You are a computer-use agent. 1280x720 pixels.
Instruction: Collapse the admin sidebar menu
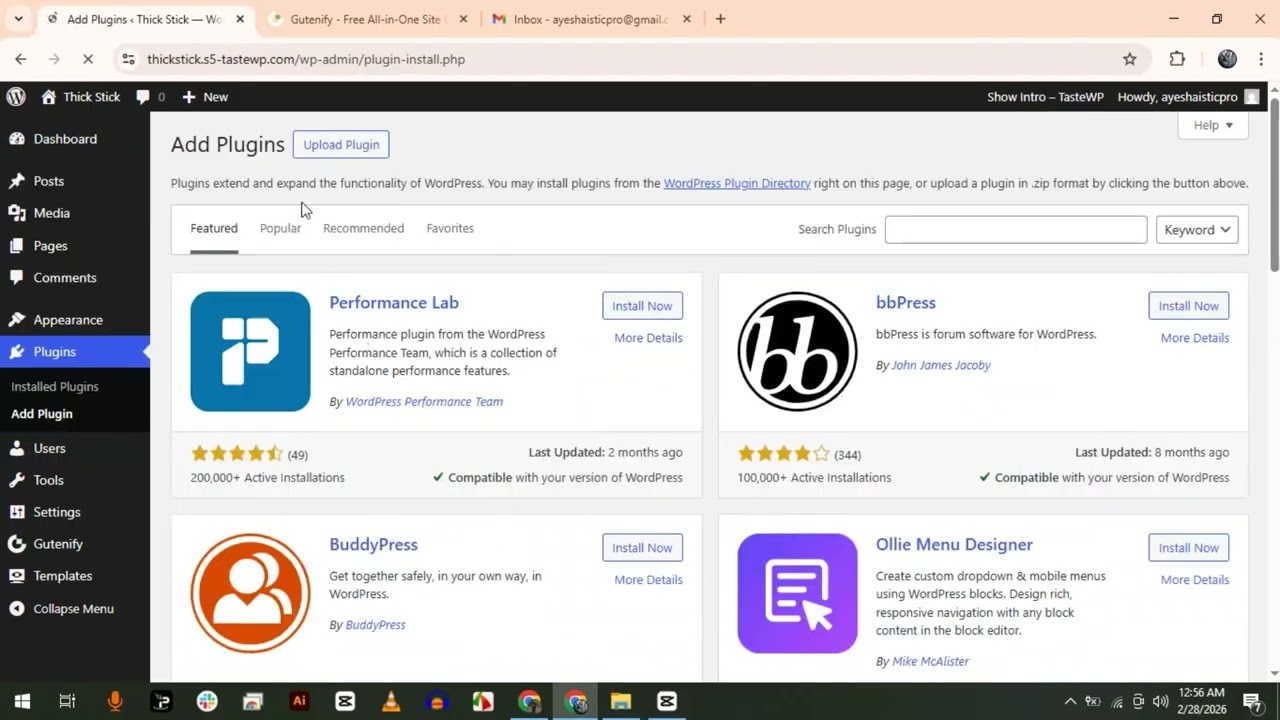[x=75, y=608]
